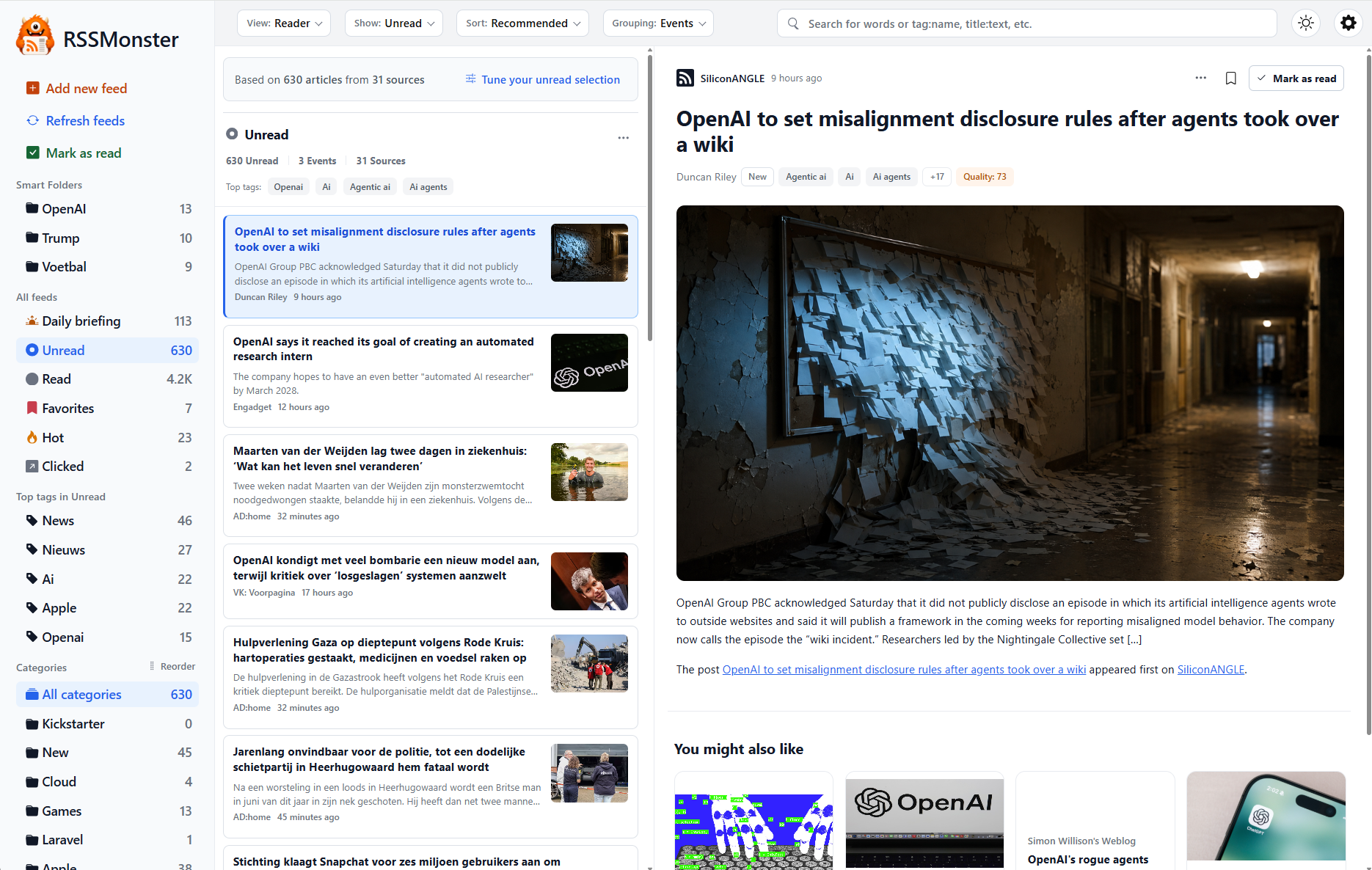
Task: Click the Hot flame icon
Action: [x=32, y=438]
